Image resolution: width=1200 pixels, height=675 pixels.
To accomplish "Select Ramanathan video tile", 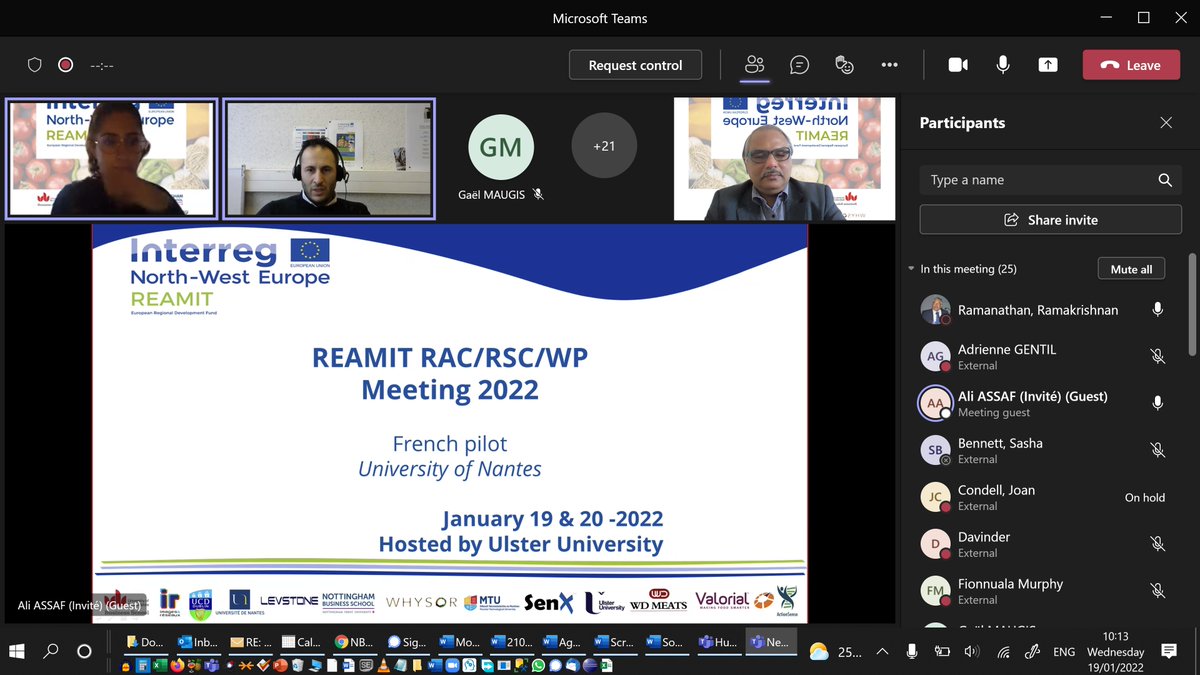I will pos(785,158).
